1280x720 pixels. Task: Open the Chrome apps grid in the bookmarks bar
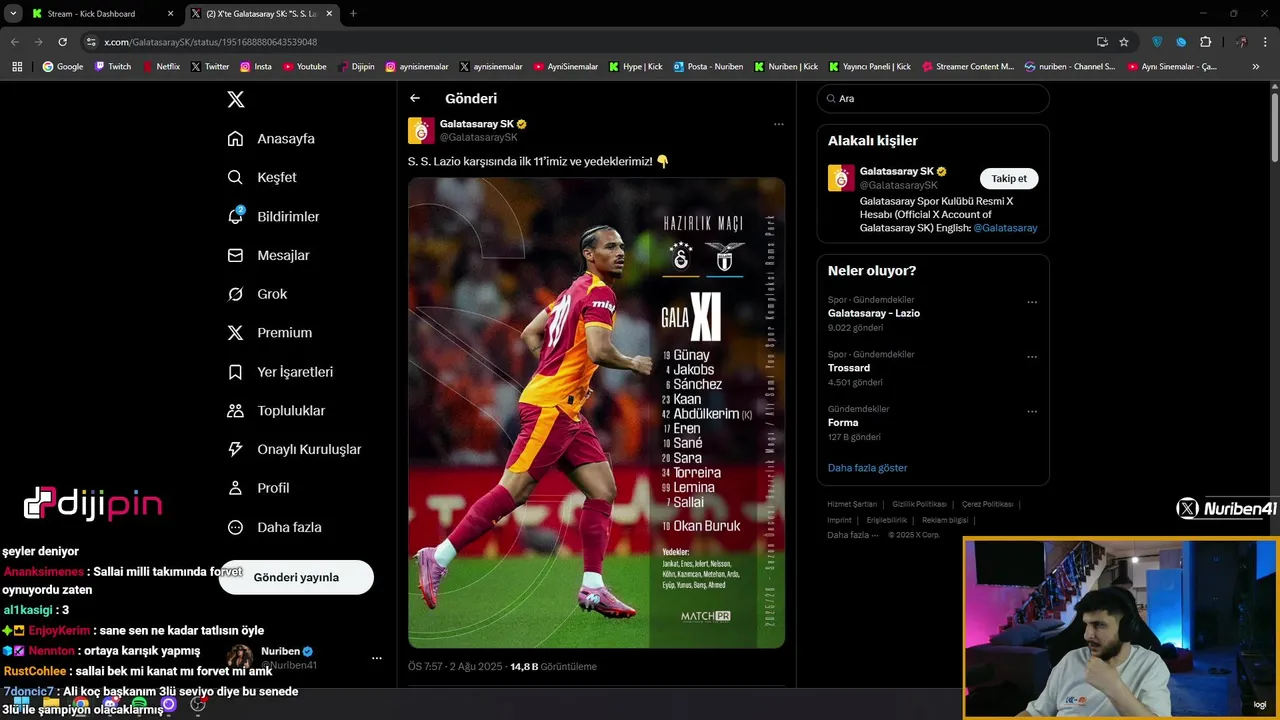pos(17,66)
